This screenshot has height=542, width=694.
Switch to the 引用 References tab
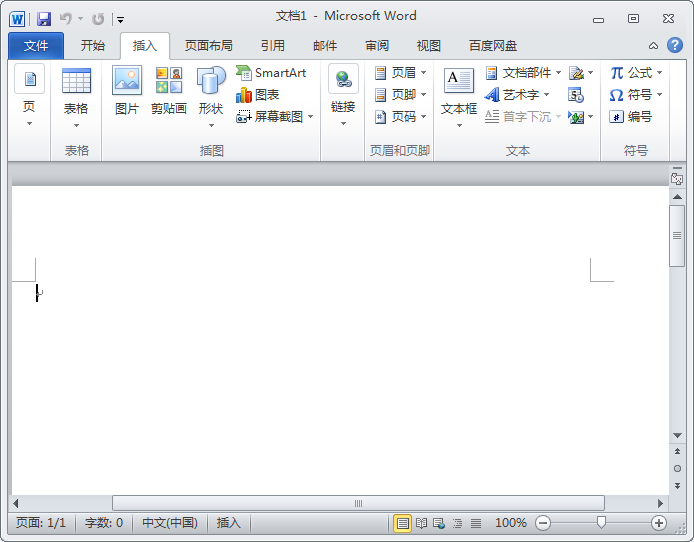273,46
